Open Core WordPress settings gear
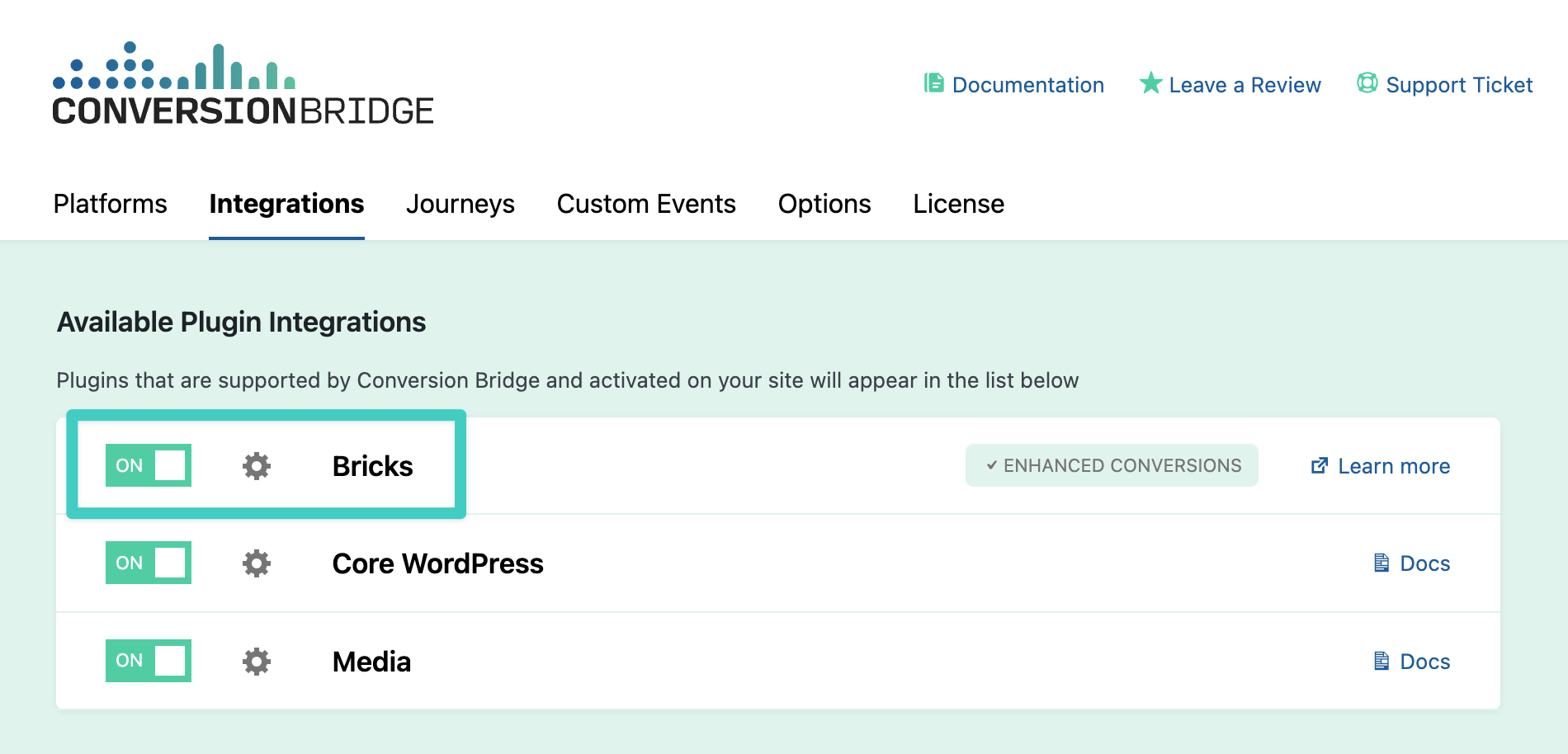The image size is (1568, 754). [x=257, y=563]
